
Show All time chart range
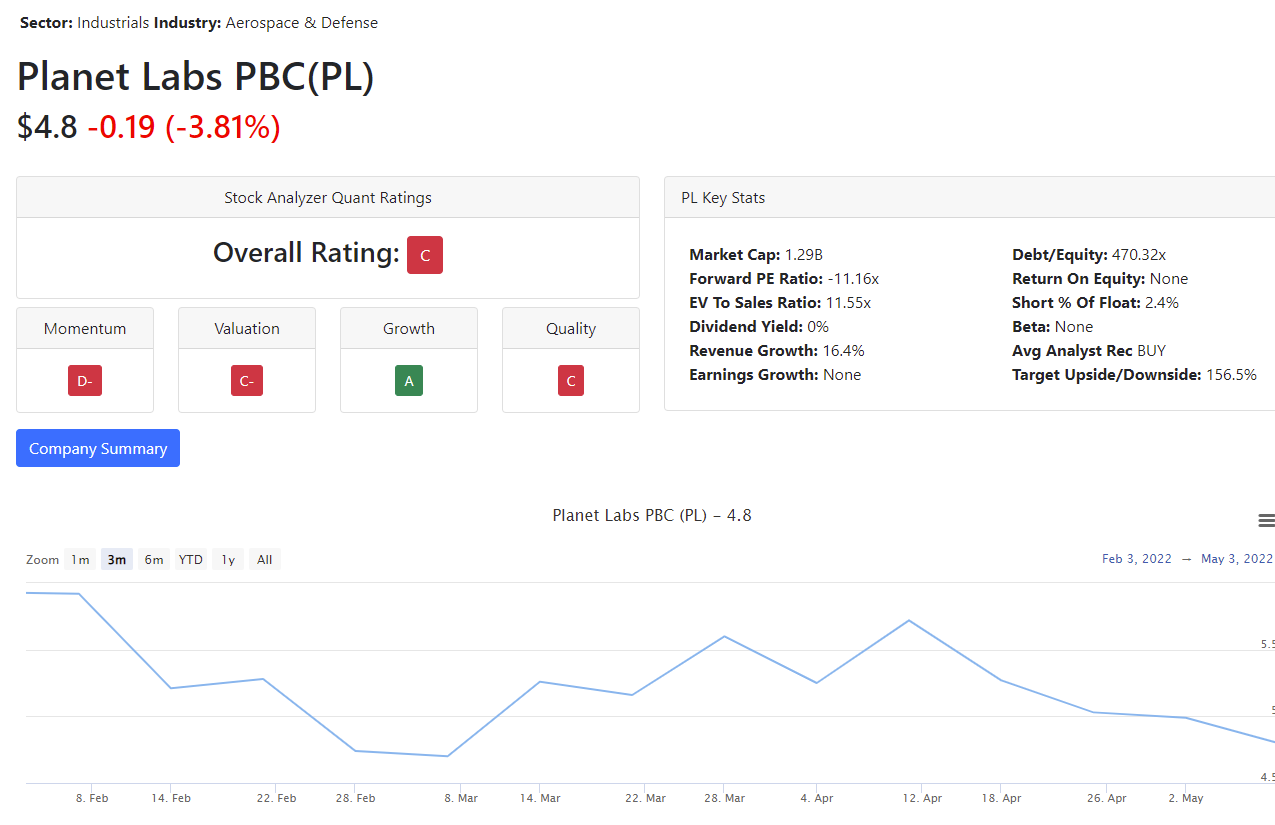click(265, 560)
